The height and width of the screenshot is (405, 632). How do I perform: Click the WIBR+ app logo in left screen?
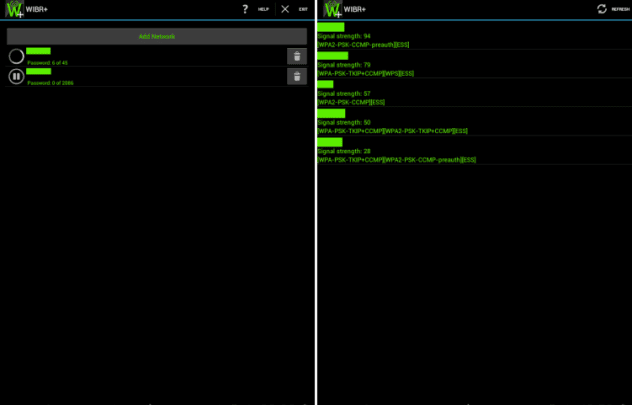15,9
